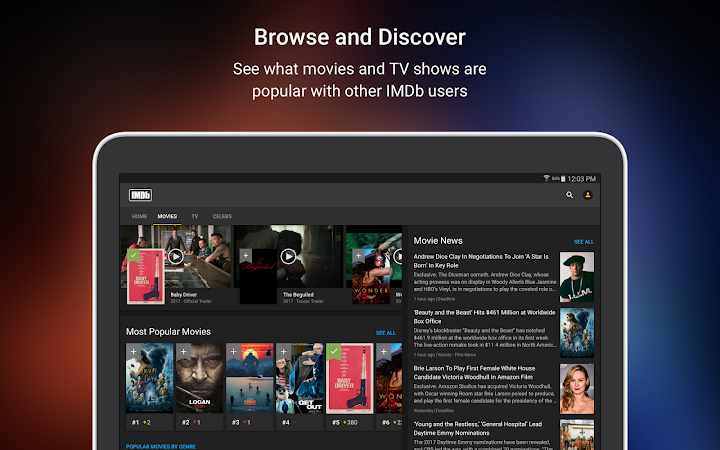Image resolution: width=720 pixels, height=450 pixels.
Task: See all Movie News
Action: pos(584,242)
